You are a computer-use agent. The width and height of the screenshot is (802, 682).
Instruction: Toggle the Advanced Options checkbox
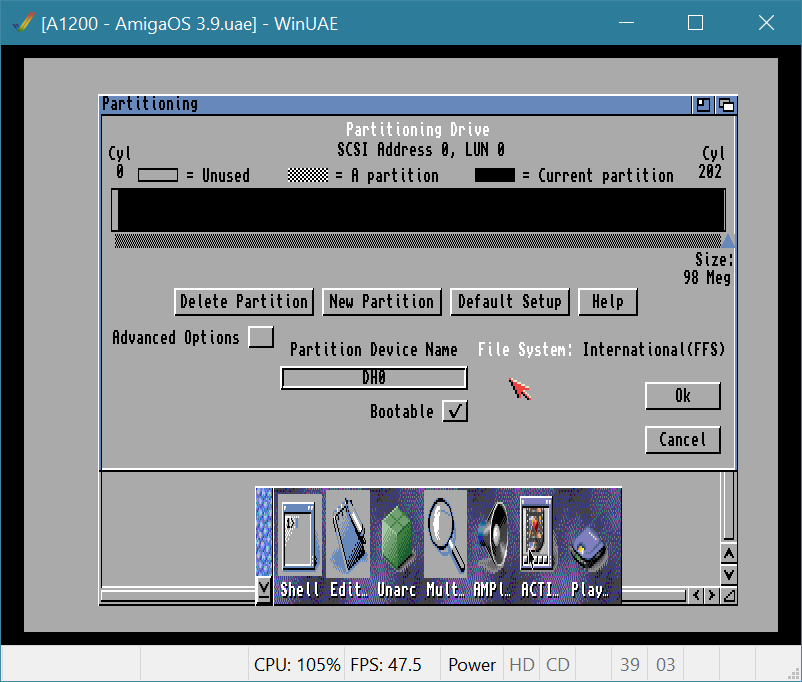[x=261, y=338]
